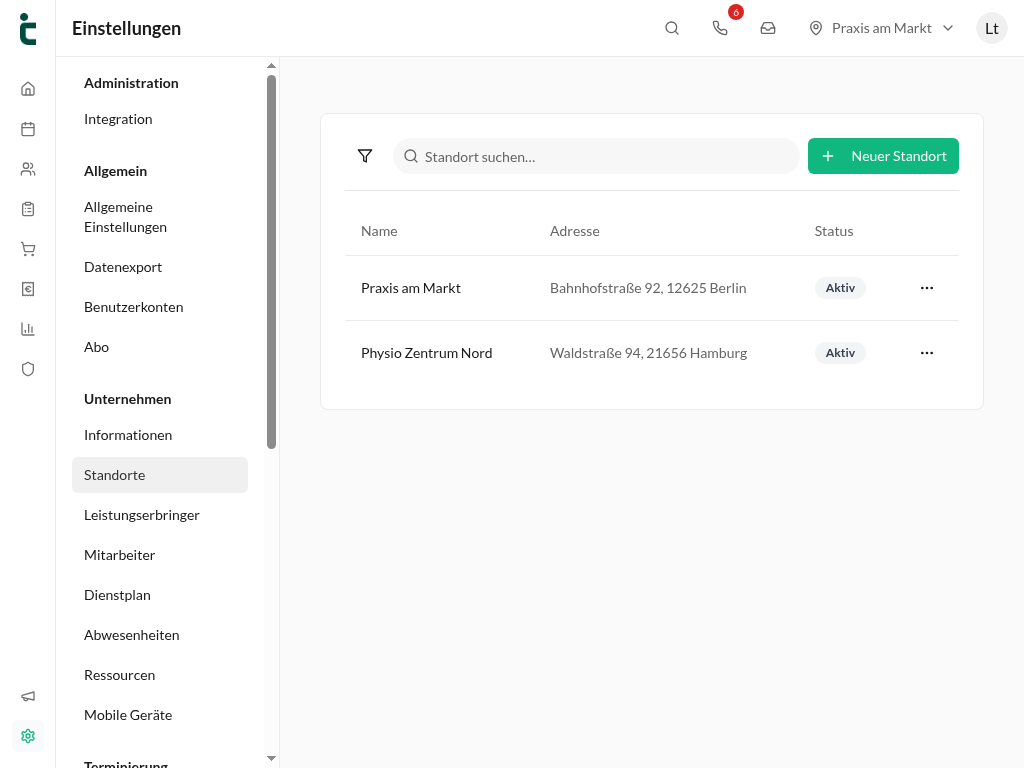
Task: Open the home icon in left rail
Action: pos(27,89)
